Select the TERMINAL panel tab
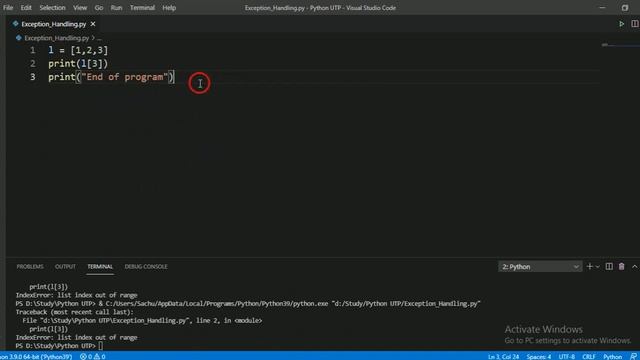The width and height of the screenshot is (640, 360). [x=100, y=267]
